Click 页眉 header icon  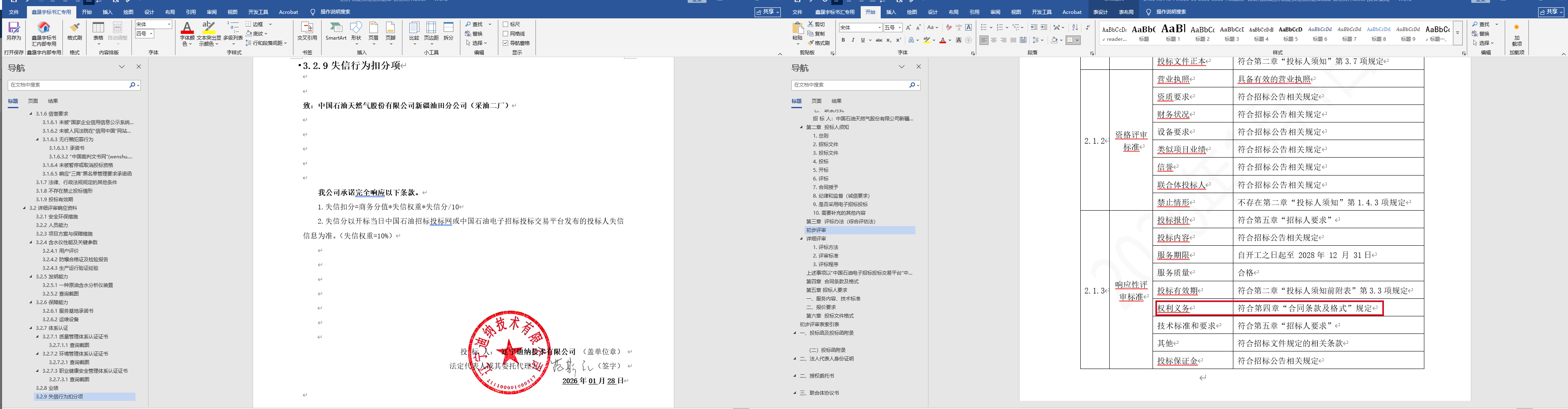pos(373,31)
